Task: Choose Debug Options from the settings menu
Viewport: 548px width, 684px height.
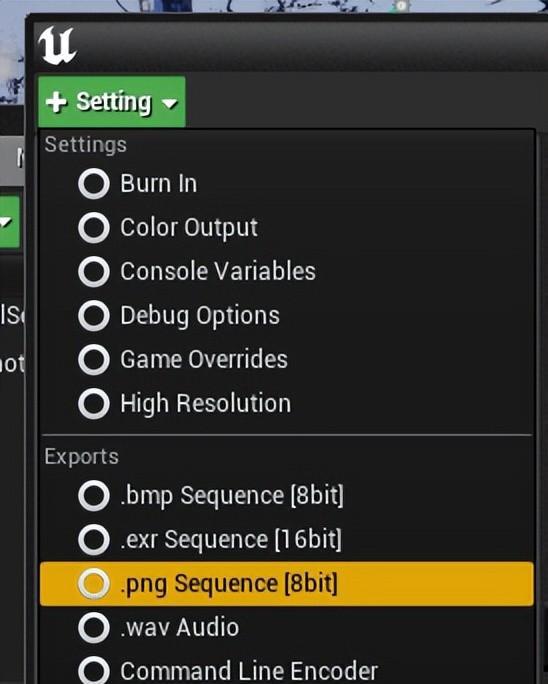Action: (x=287, y=315)
